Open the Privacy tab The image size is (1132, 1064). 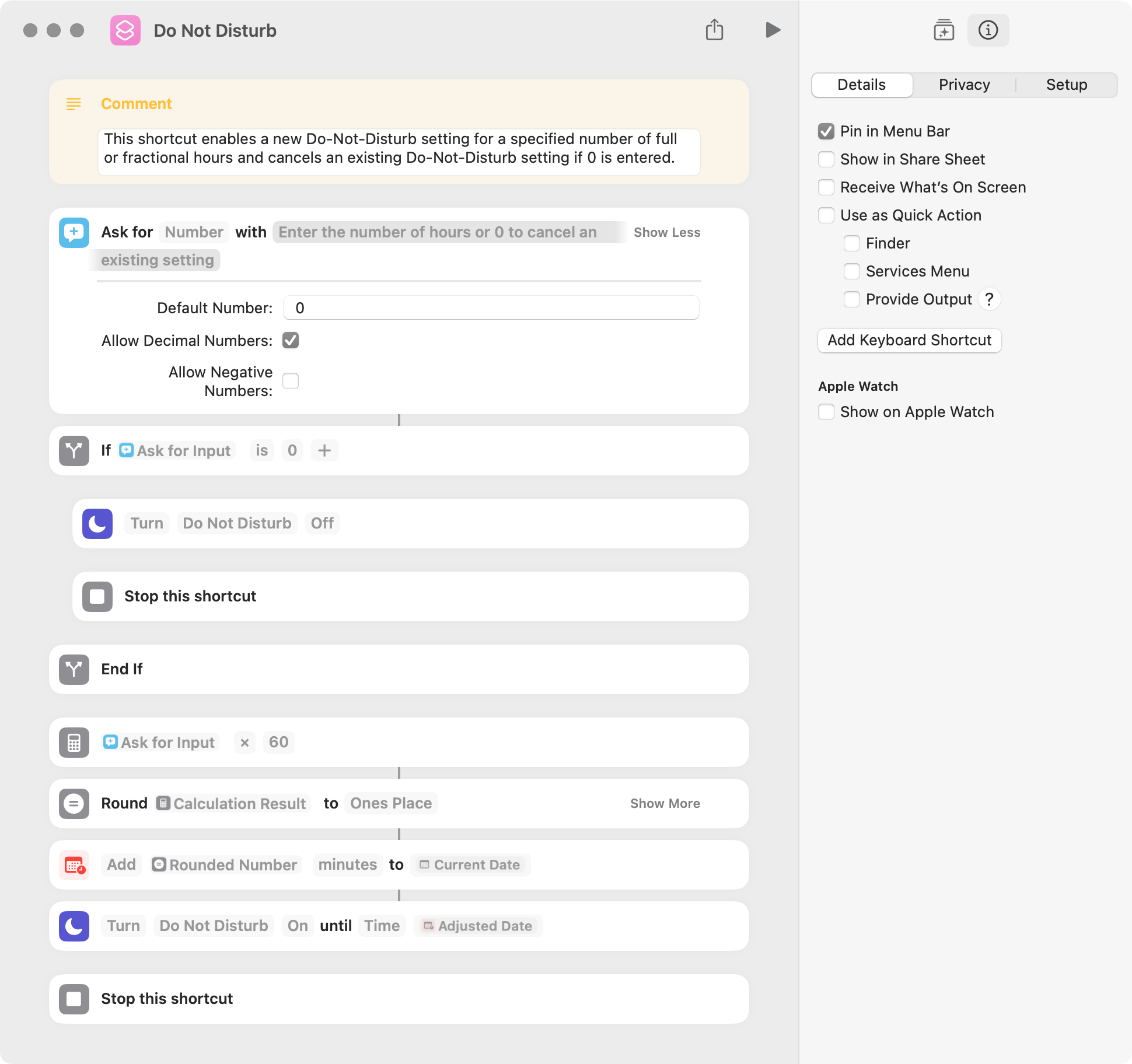965,85
